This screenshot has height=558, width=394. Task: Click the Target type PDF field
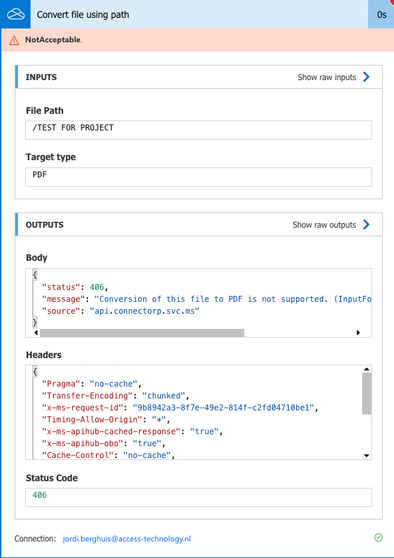coord(199,177)
